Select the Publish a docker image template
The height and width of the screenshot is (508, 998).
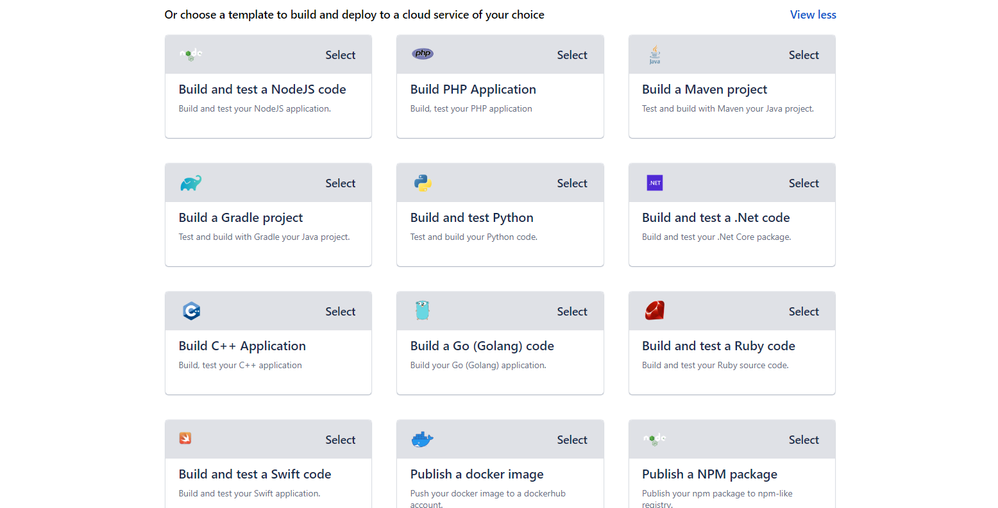[572, 440]
